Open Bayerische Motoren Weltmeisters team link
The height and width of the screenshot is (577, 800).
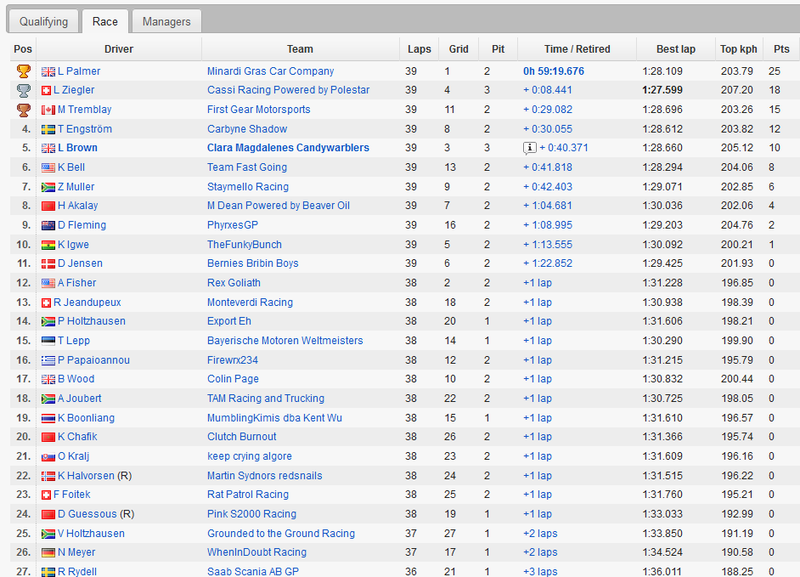[285, 340]
